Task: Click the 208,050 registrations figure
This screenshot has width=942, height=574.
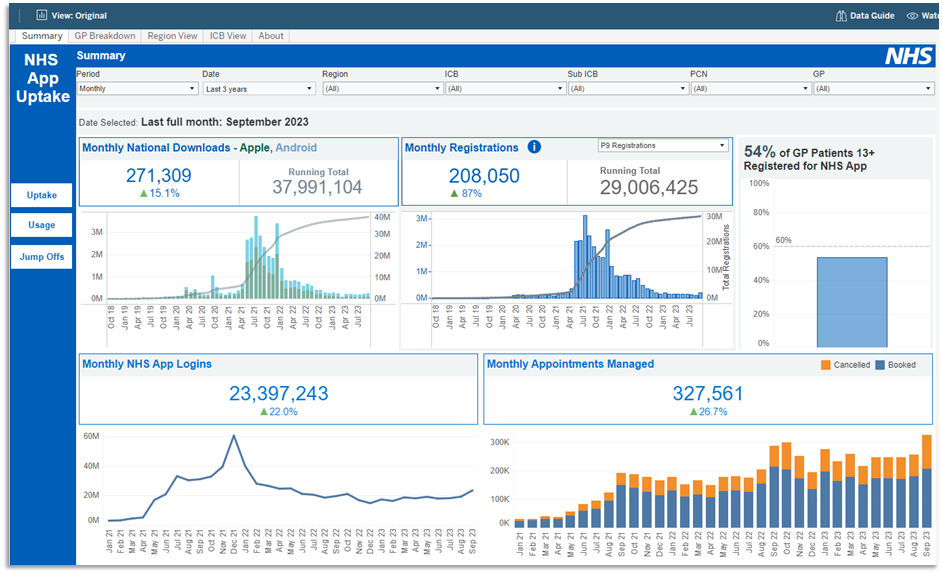Action: 484,176
